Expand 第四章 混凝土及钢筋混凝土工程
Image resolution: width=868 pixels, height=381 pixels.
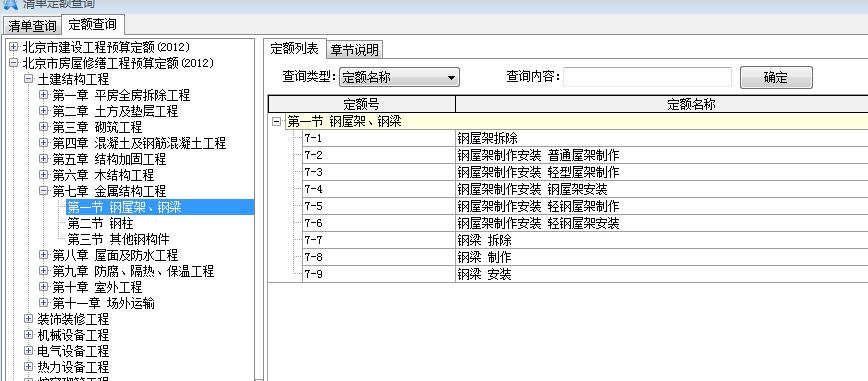point(44,143)
